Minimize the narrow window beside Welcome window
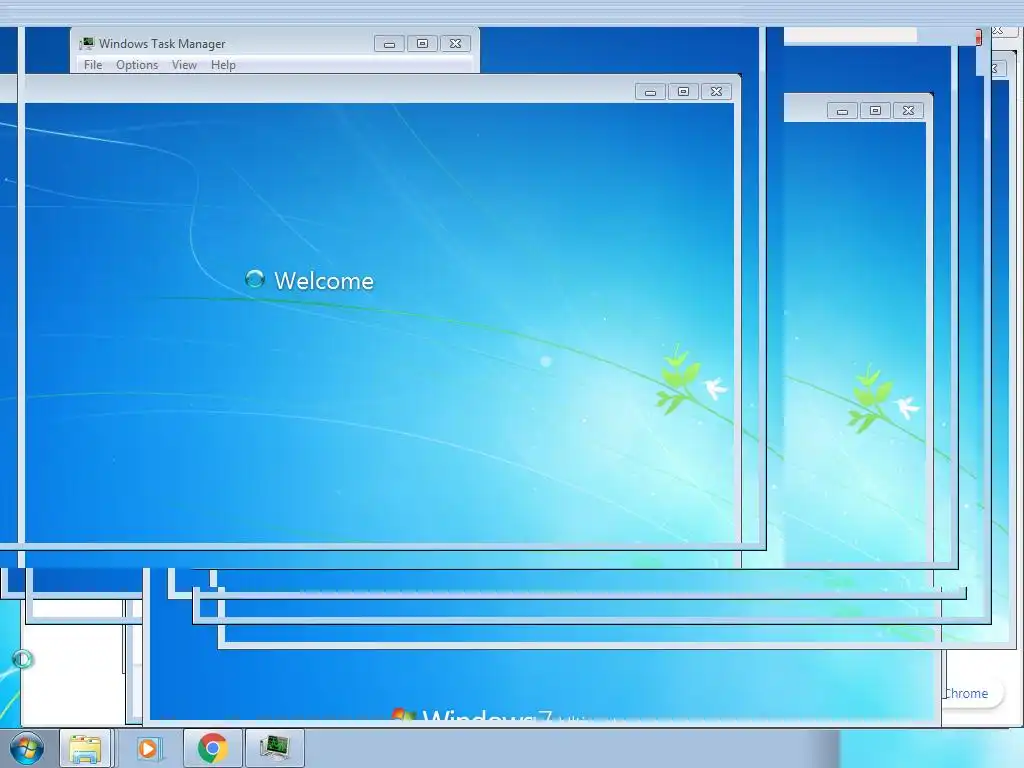This screenshot has width=1024, height=768. (x=842, y=111)
